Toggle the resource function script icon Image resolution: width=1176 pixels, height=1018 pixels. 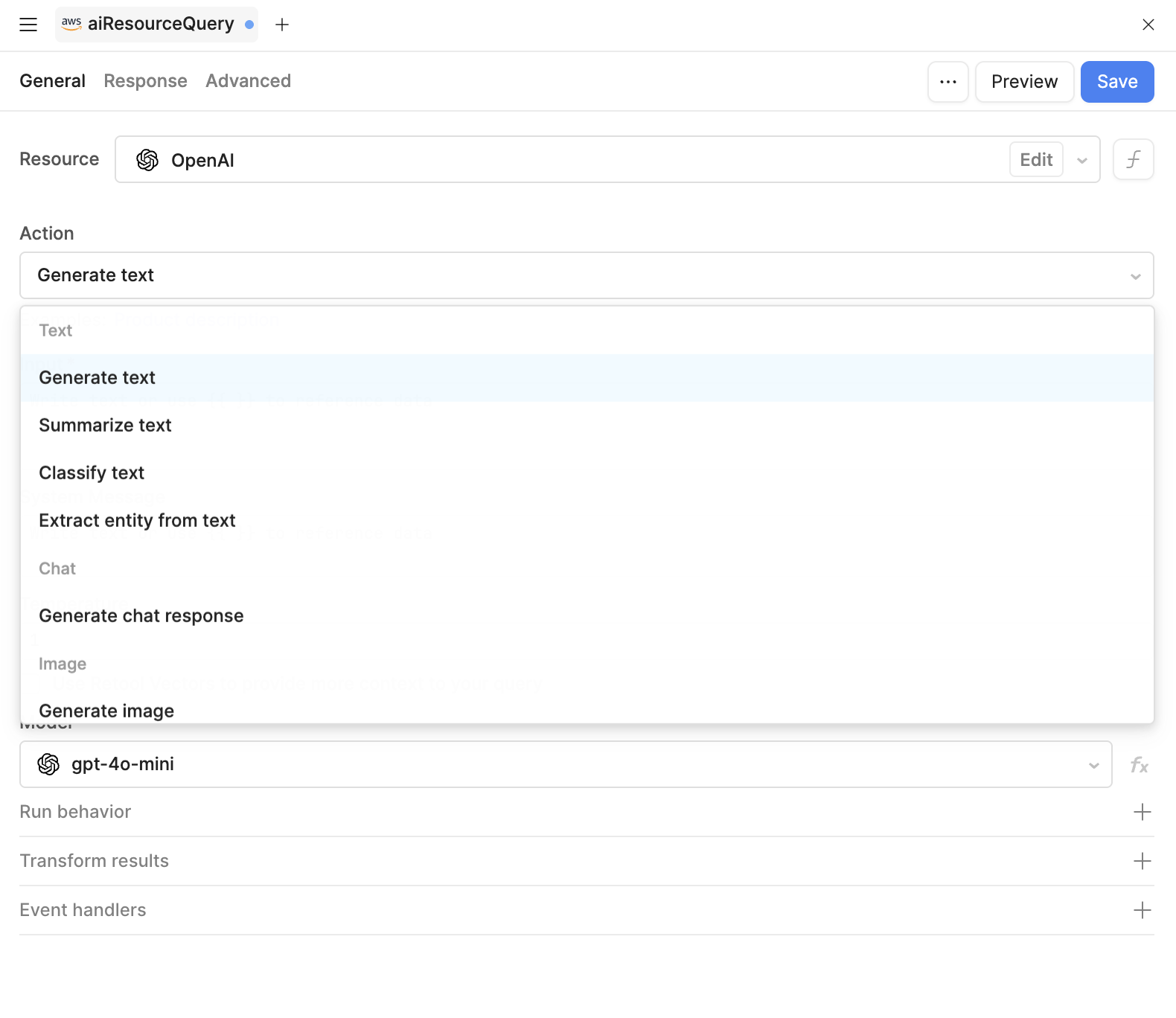coord(1134,159)
